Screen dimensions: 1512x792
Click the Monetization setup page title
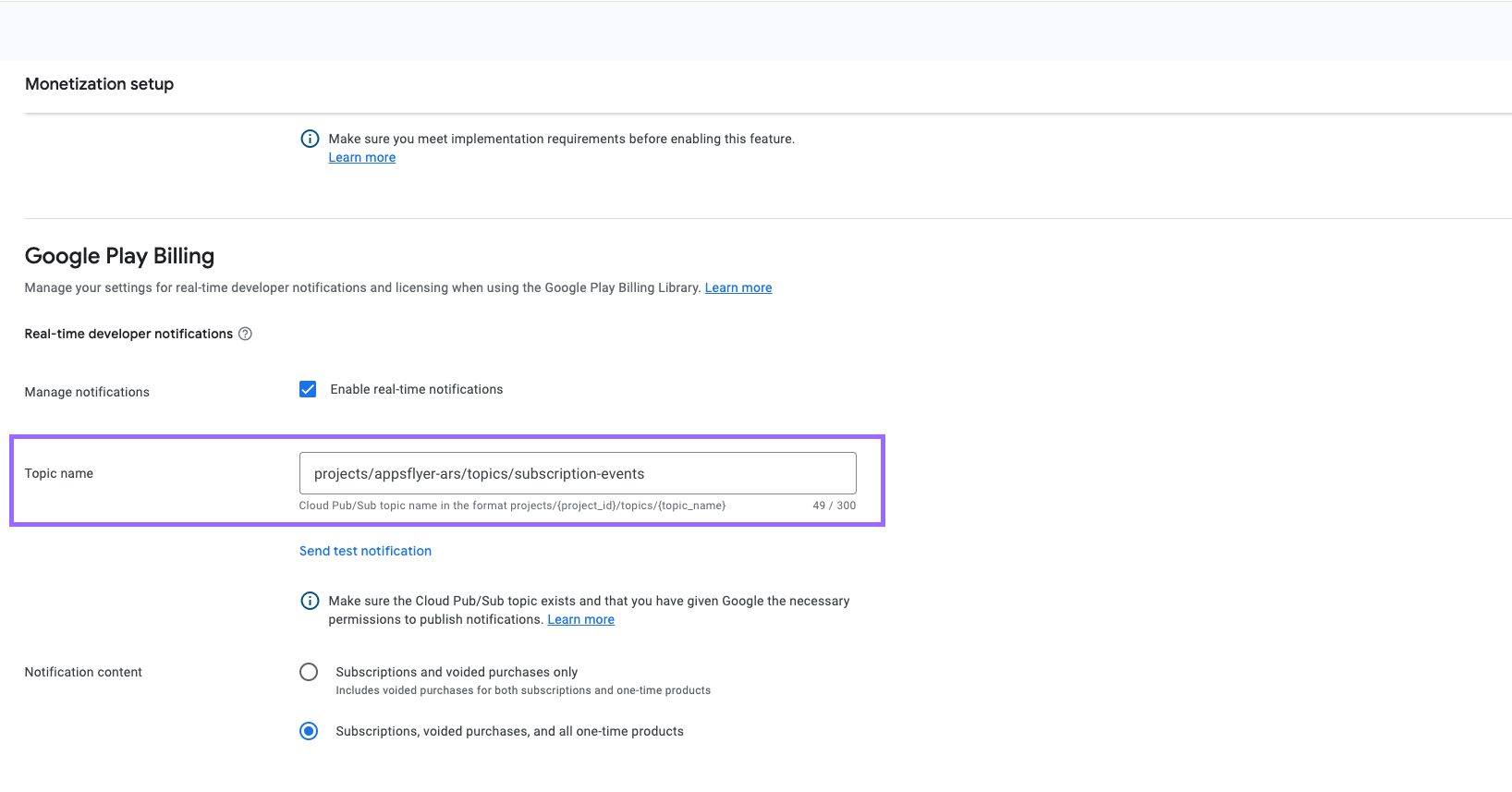click(x=99, y=84)
